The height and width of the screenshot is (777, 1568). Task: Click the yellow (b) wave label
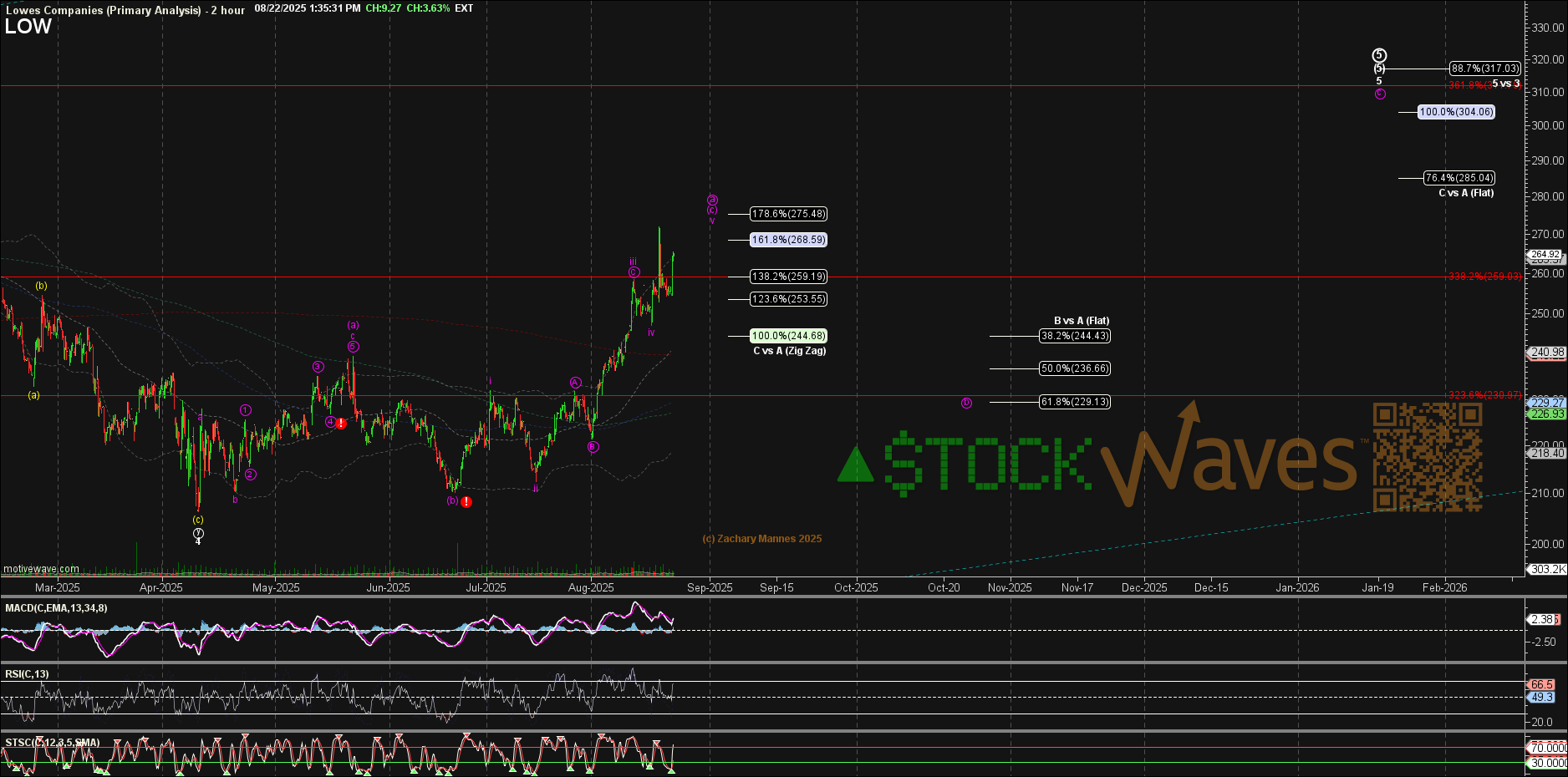coord(42,286)
